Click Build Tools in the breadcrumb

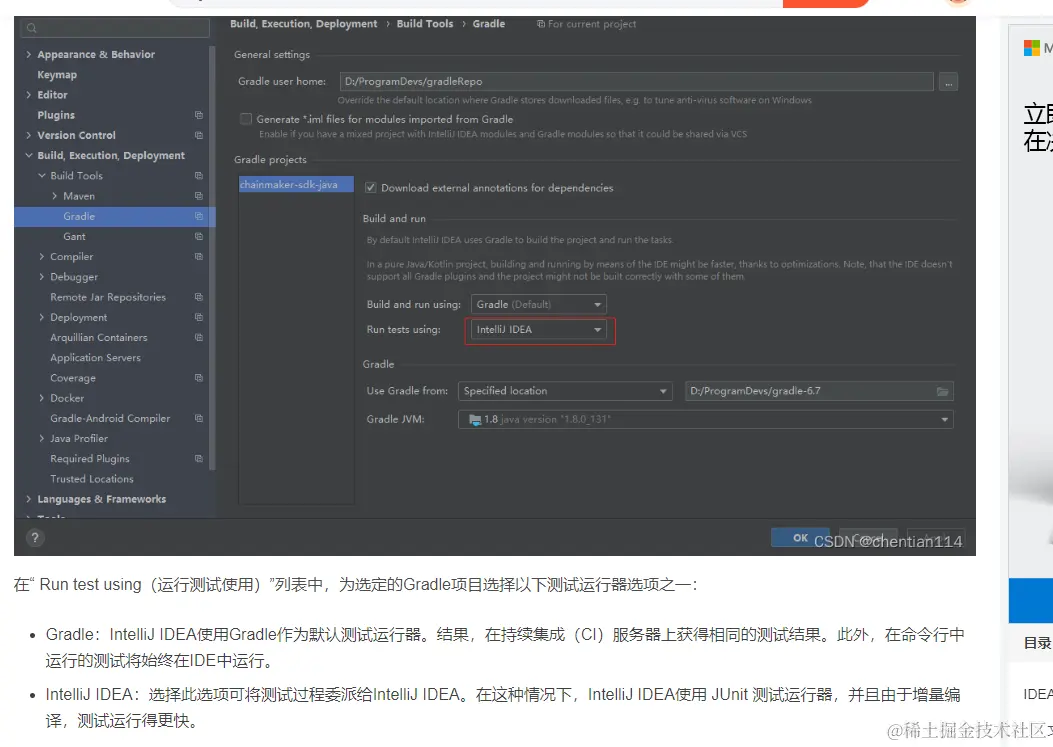424,24
